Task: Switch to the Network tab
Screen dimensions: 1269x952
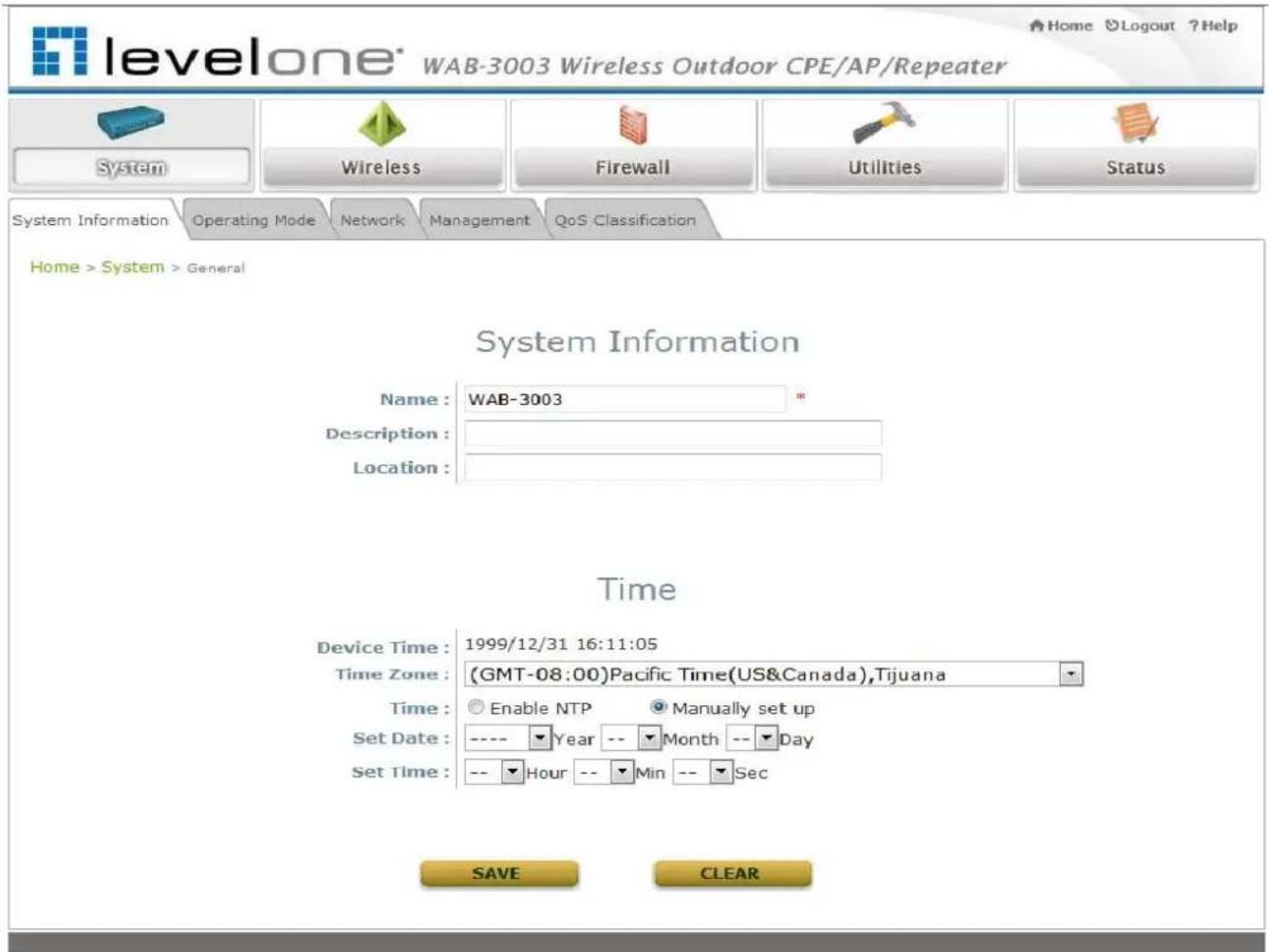Action: (x=372, y=219)
